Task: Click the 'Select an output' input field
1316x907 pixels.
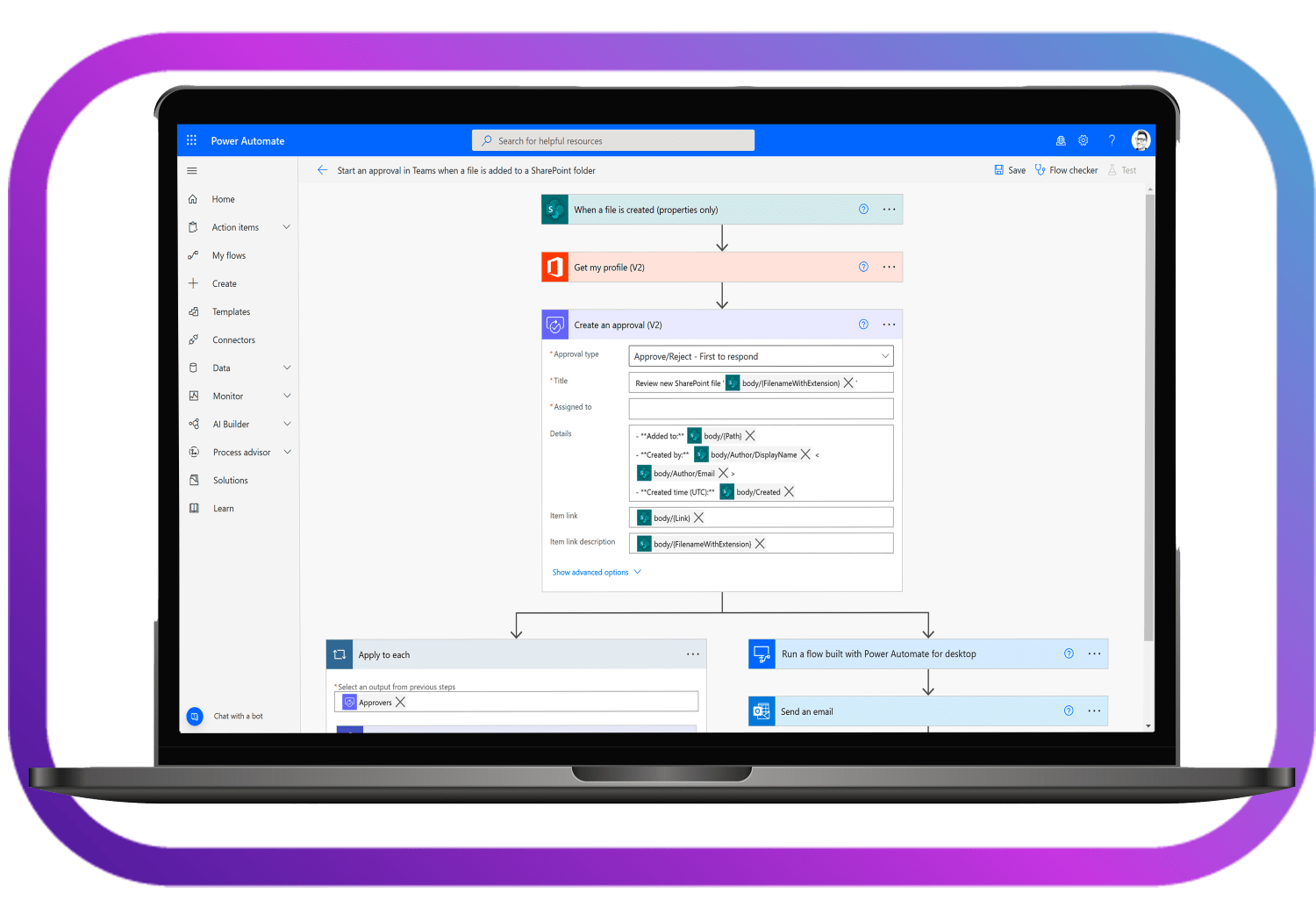Action: pos(516,702)
